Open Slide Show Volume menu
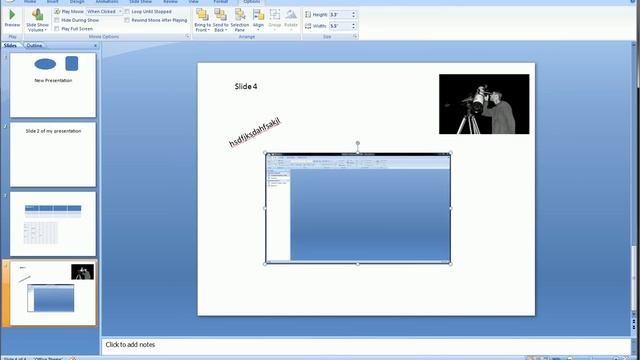This screenshot has width=640, height=360. [x=37, y=20]
